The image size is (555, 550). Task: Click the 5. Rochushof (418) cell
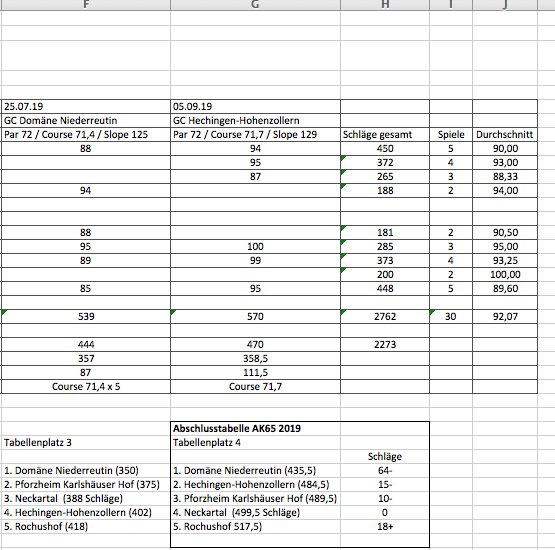click(86, 527)
